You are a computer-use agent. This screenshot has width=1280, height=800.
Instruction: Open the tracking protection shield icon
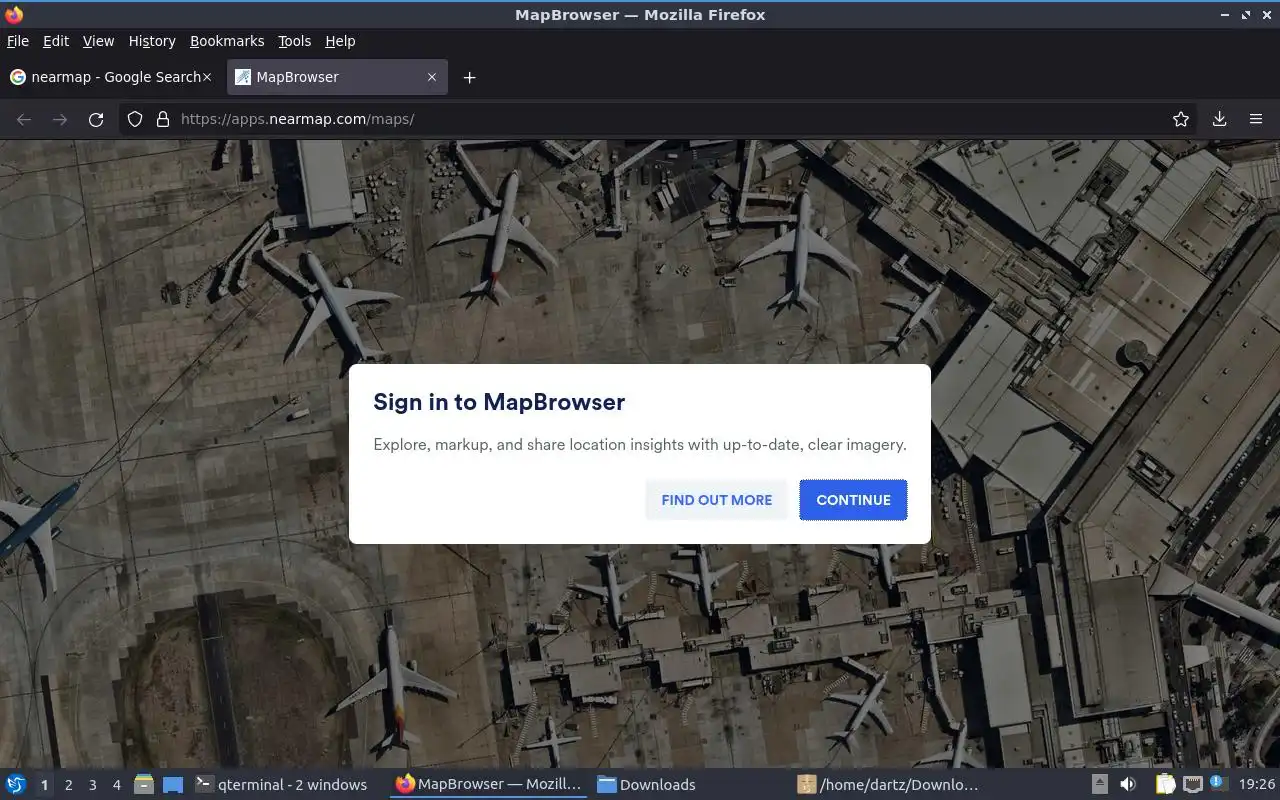[135, 119]
